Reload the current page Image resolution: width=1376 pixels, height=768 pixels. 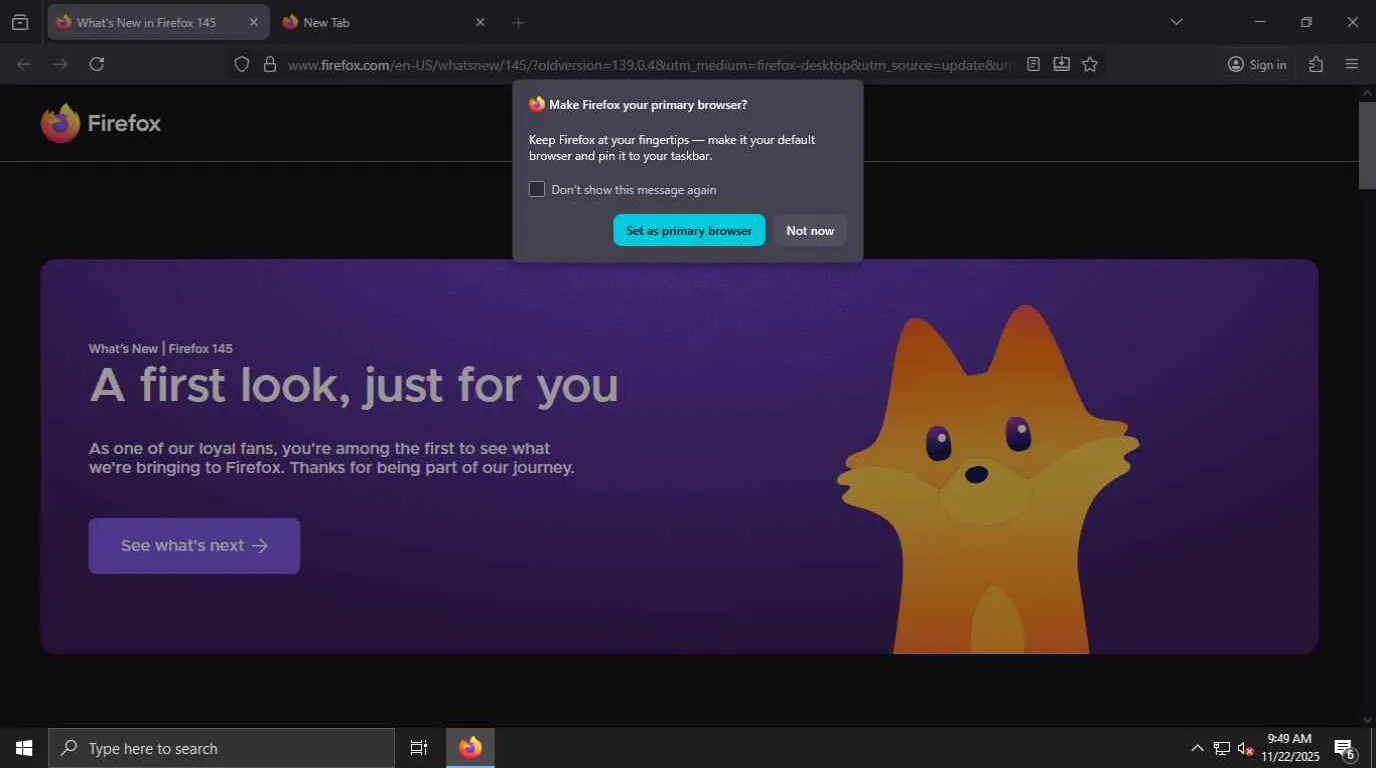click(97, 64)
